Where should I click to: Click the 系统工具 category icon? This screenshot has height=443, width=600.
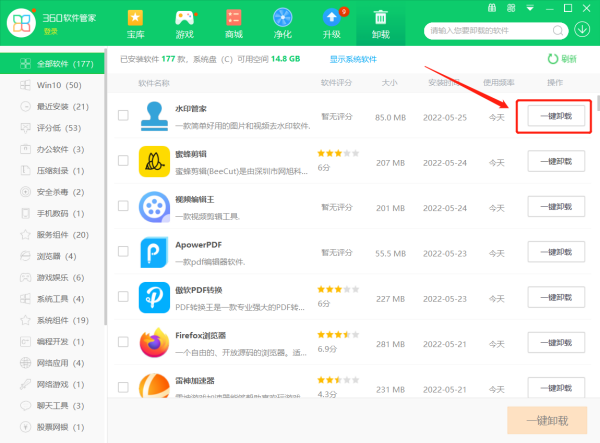click(x=25, y=299)
